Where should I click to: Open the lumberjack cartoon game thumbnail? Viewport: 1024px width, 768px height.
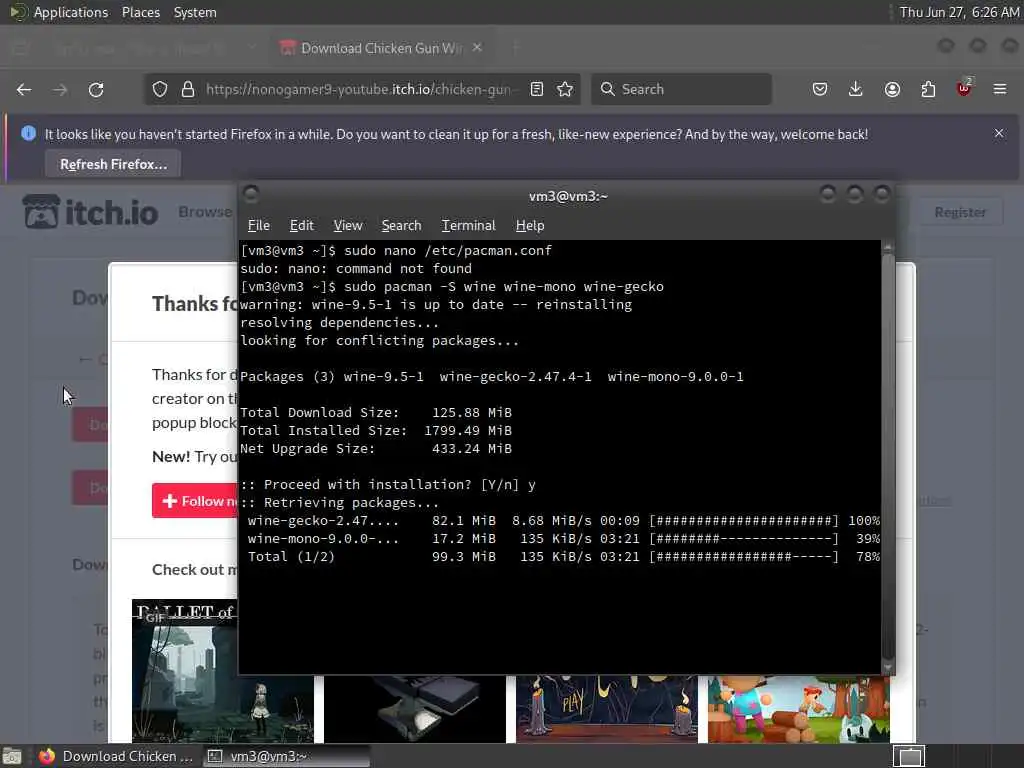(x=798, y=709)
